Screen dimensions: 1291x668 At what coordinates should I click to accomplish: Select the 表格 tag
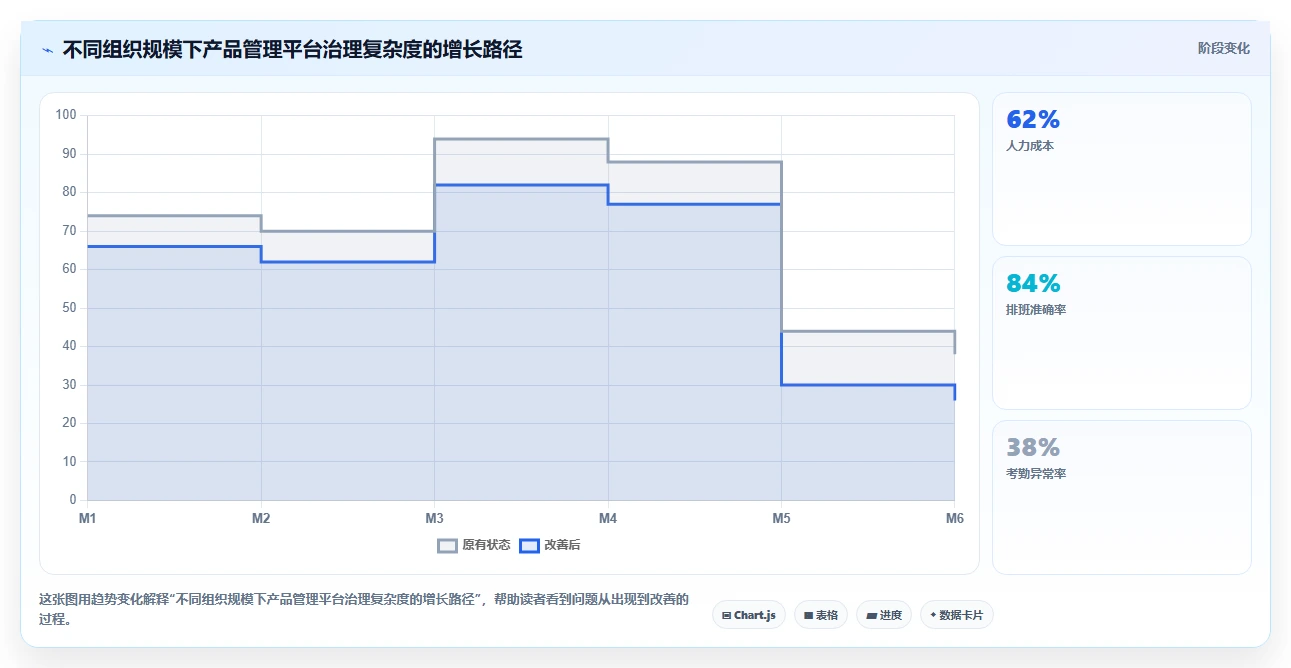click(x=821, y=615)
